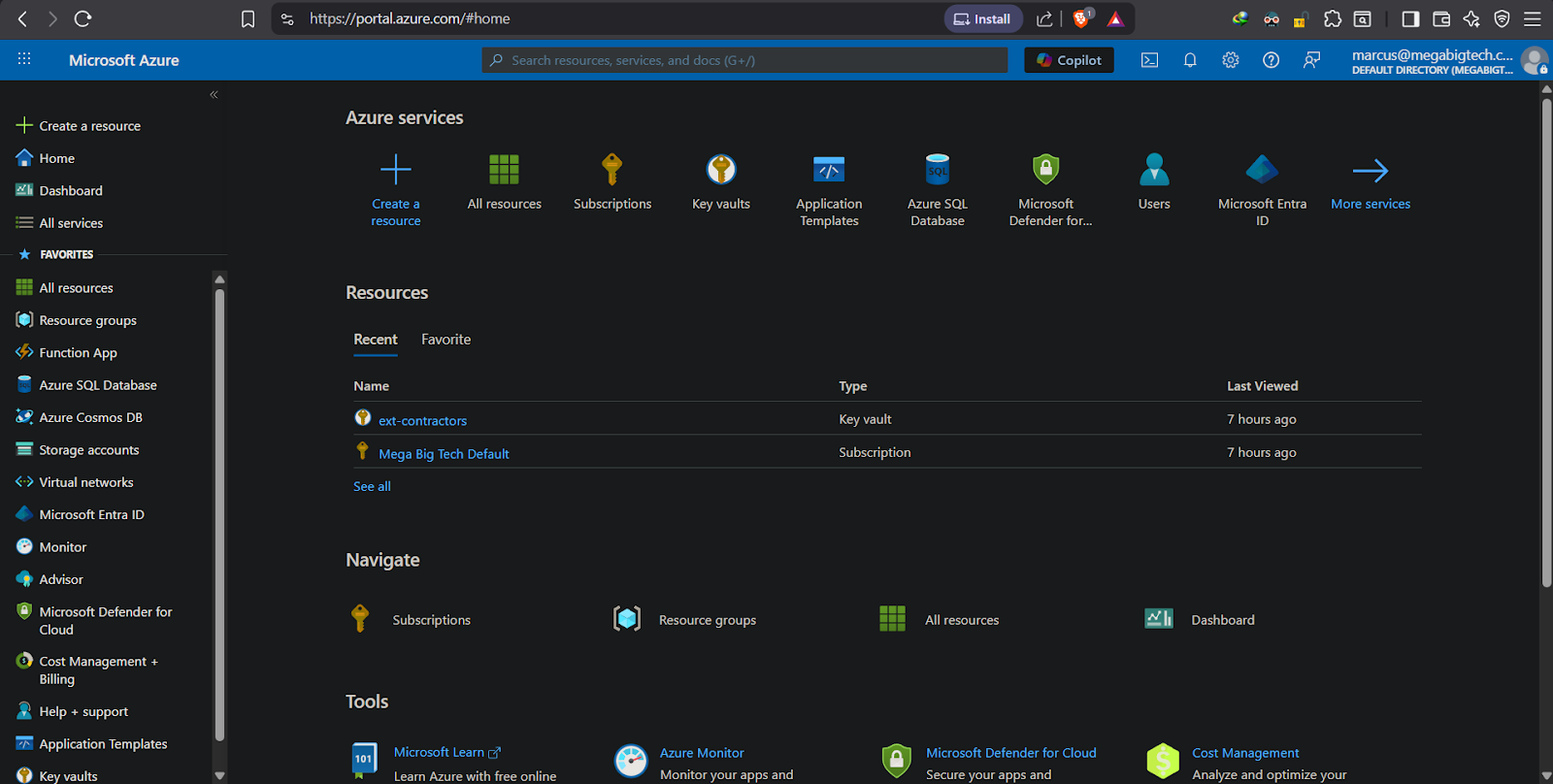Focus the Search resources, services, and docs box
The height and width of the screenshot is (784, 1553).
745,60
